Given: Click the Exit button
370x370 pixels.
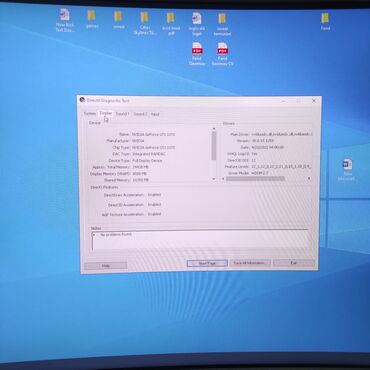Looking at the screenshot, I should click(x=293, y=263).
